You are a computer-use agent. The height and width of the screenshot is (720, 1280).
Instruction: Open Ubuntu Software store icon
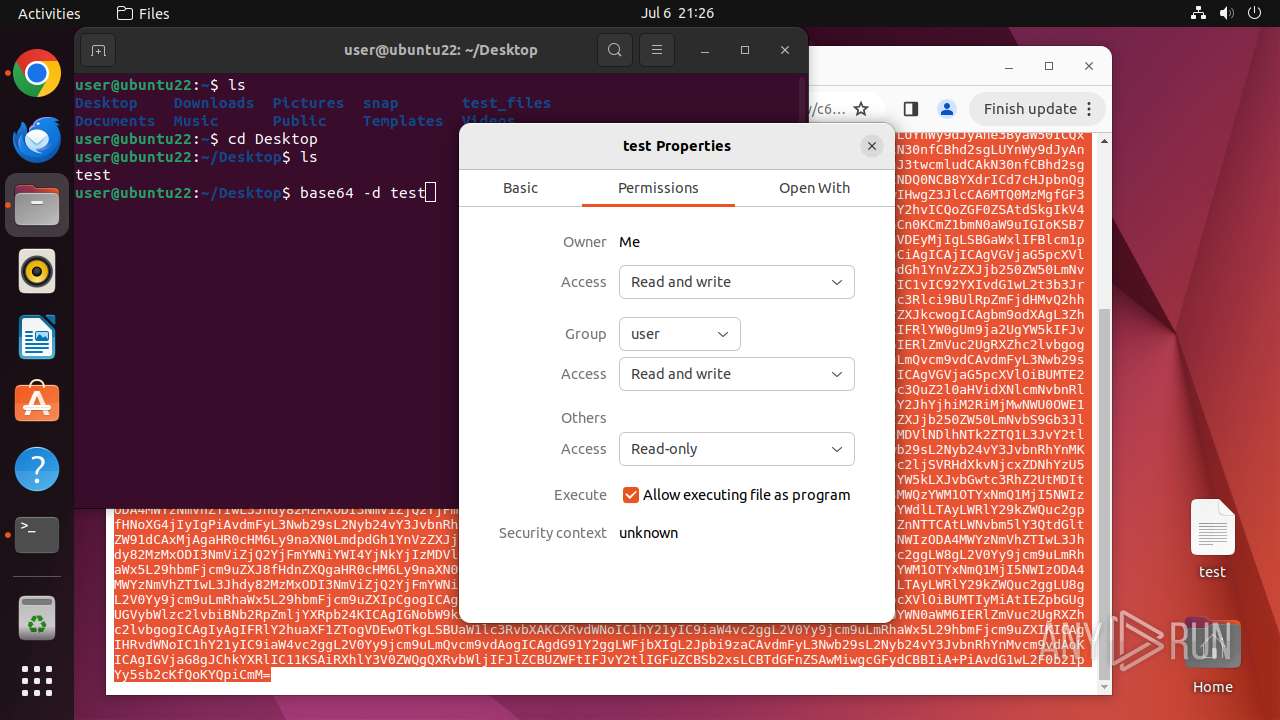(x=37, y=403)
